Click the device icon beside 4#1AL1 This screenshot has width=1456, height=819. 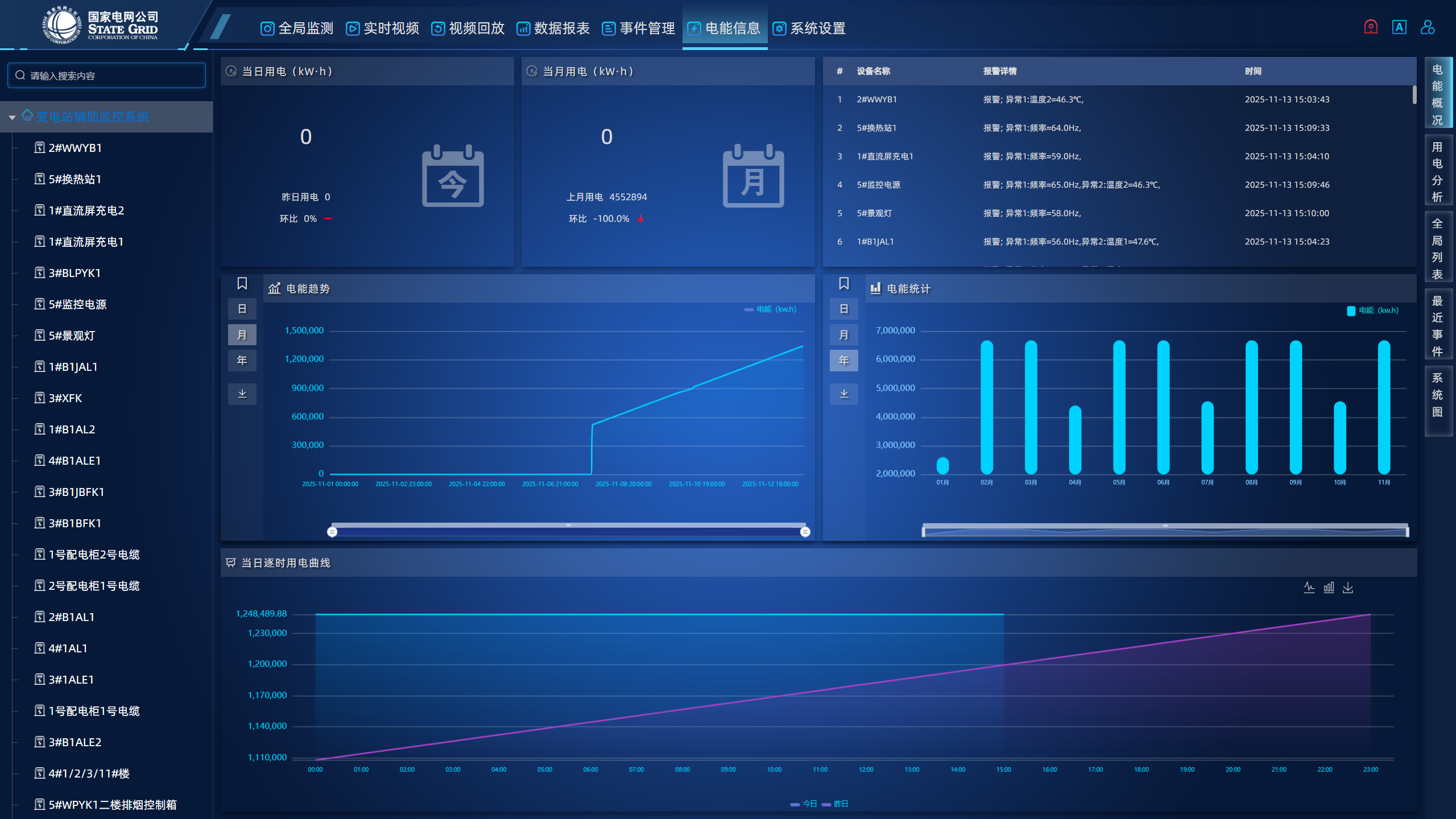pos(40,648)
